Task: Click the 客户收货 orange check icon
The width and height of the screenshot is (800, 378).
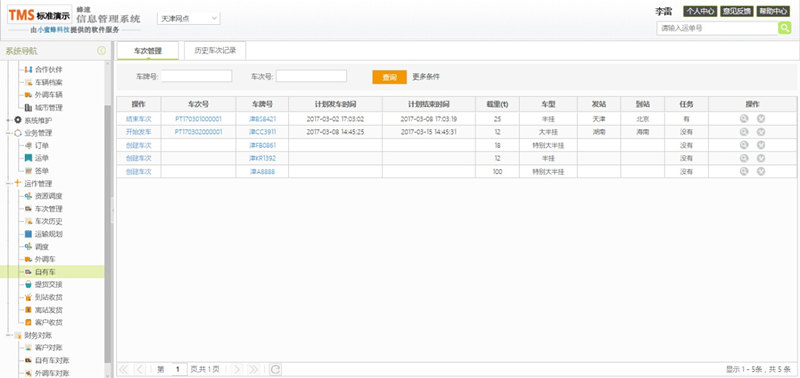Action: [x=28, y=322]
